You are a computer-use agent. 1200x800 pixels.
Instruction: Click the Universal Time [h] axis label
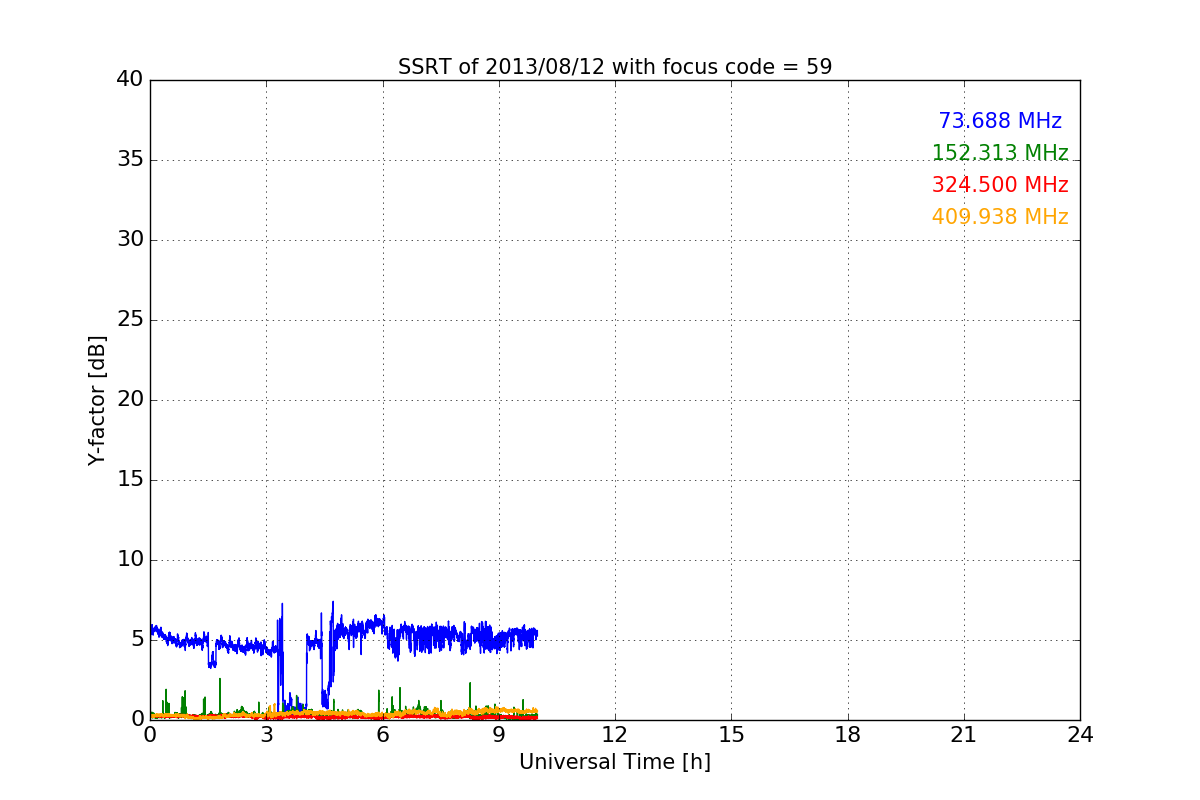coord(615,762)
